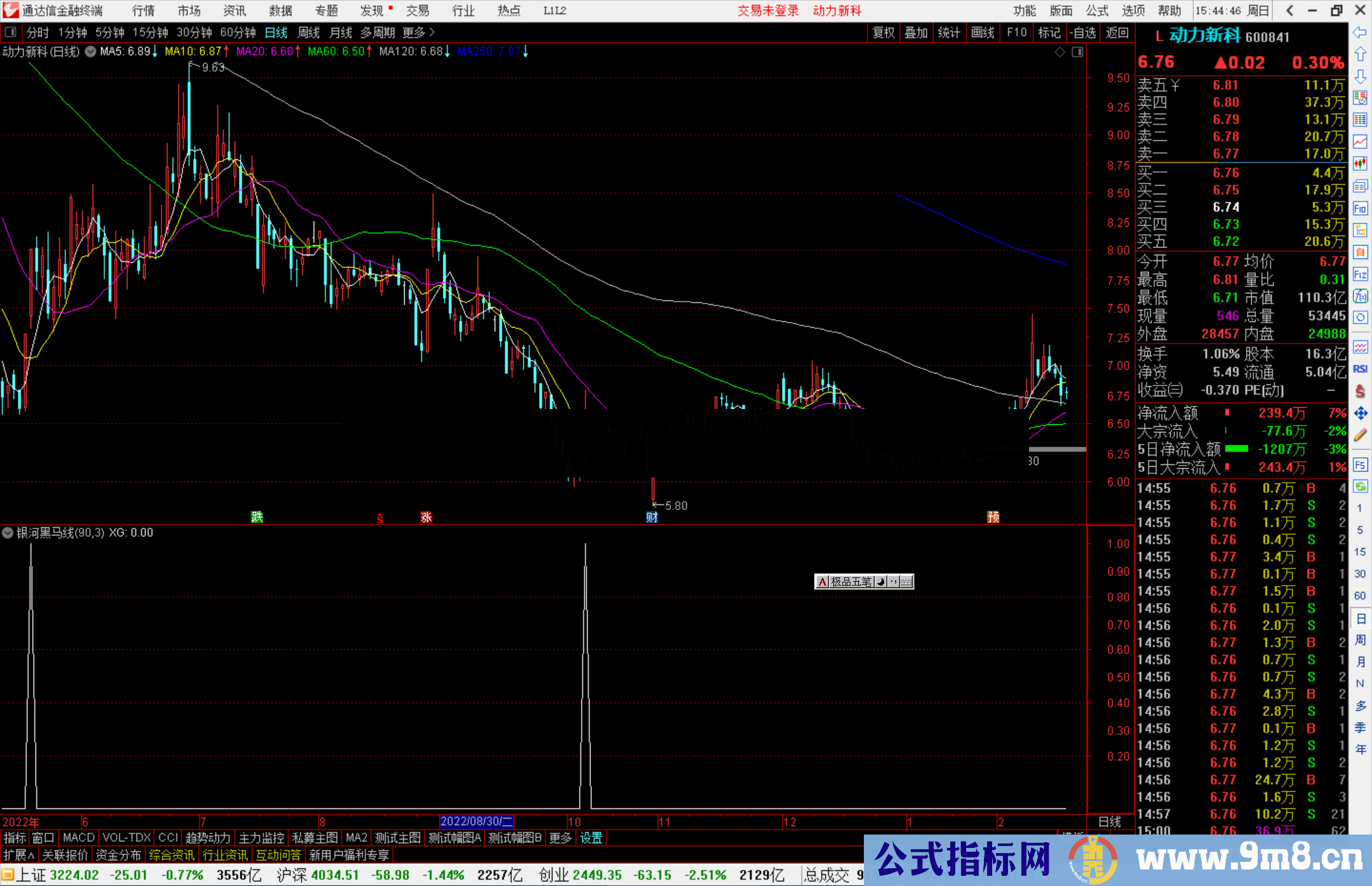Image resolution: width=1372 pixels, height=886 pixels.
Task: Expand the 银河黑马线 indicator dropdown
Action: (8, 533)
